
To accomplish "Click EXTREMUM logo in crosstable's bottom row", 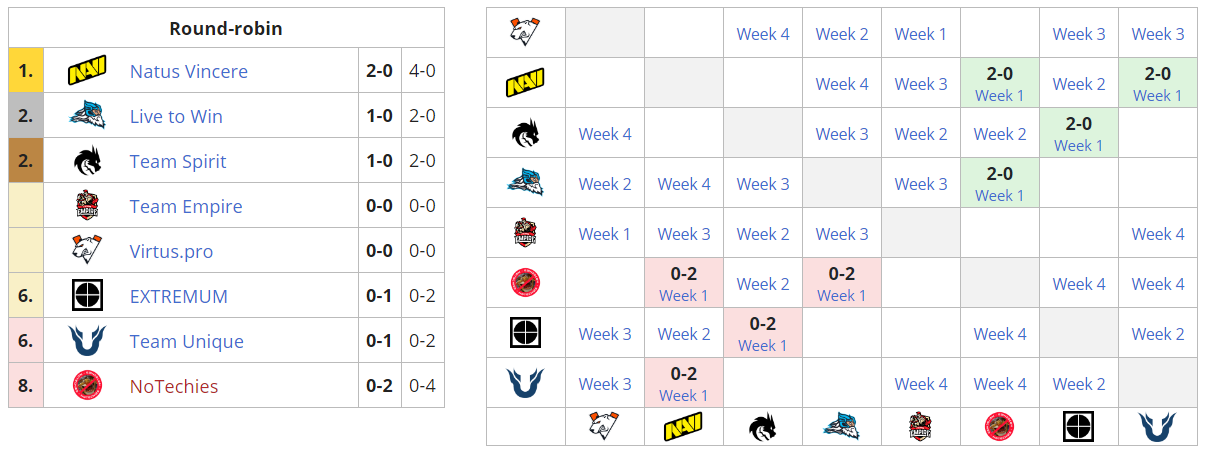I will click(x=1078, y=427).
